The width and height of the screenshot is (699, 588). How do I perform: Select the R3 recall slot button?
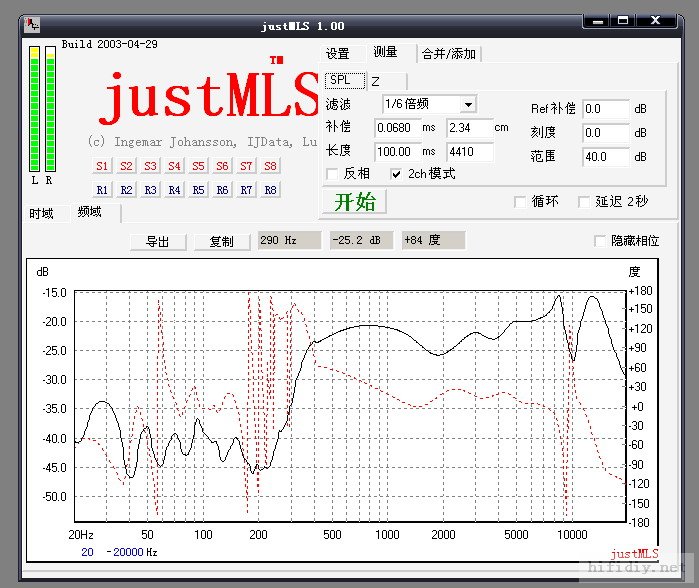pos(150,189)
